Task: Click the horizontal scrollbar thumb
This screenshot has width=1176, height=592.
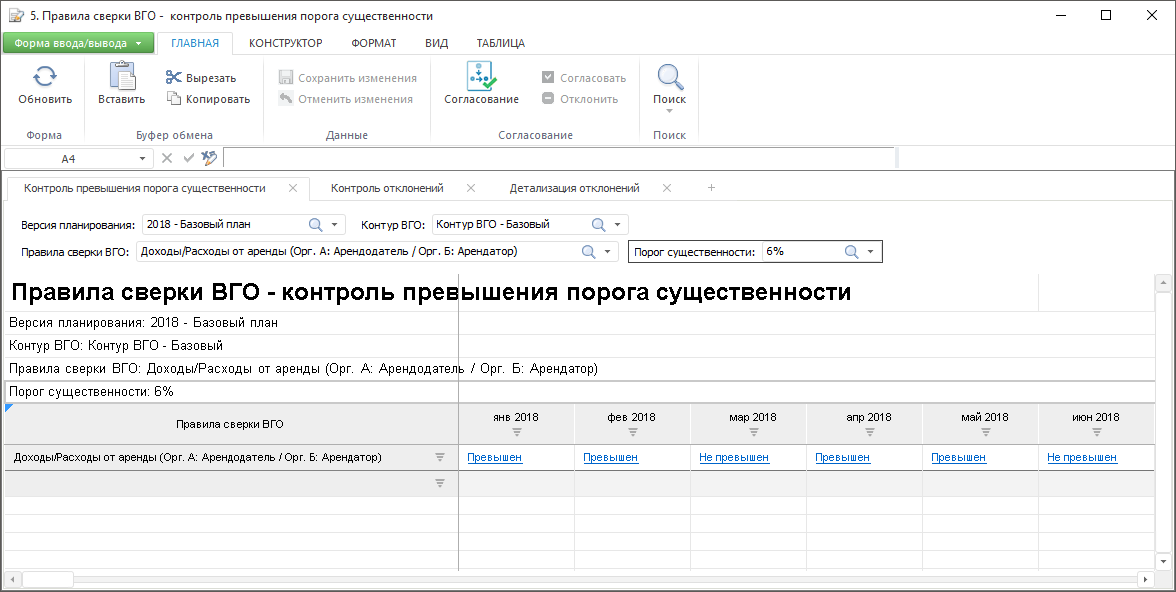Action: (x=47, y=579)
